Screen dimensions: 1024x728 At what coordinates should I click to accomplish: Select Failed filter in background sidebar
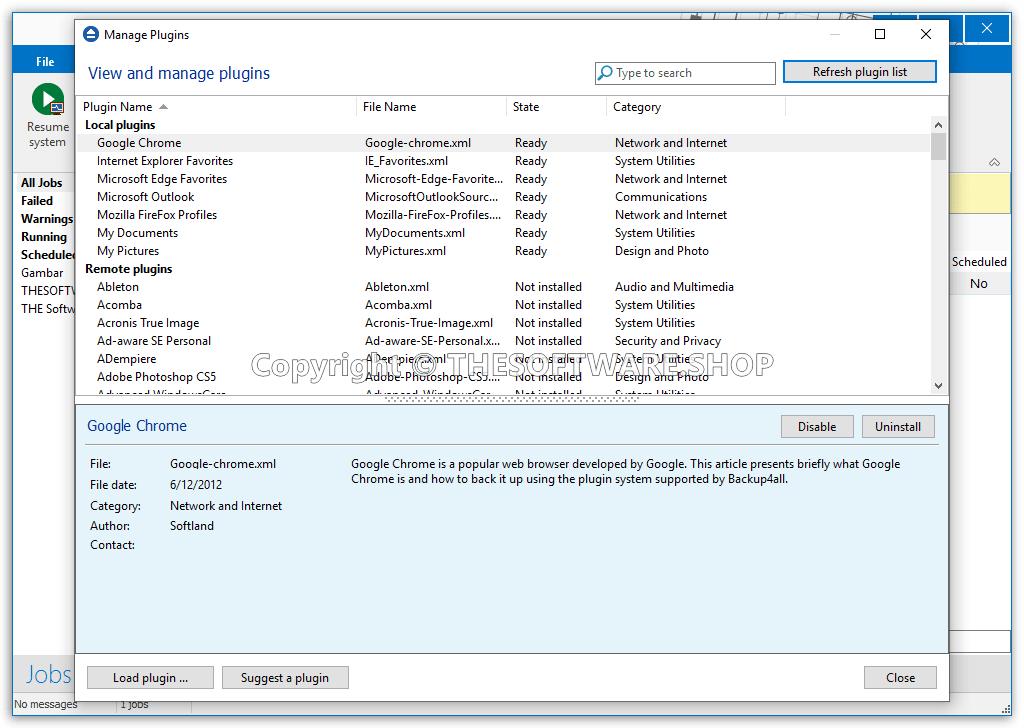pyautogui.click(x=37, y=201)
